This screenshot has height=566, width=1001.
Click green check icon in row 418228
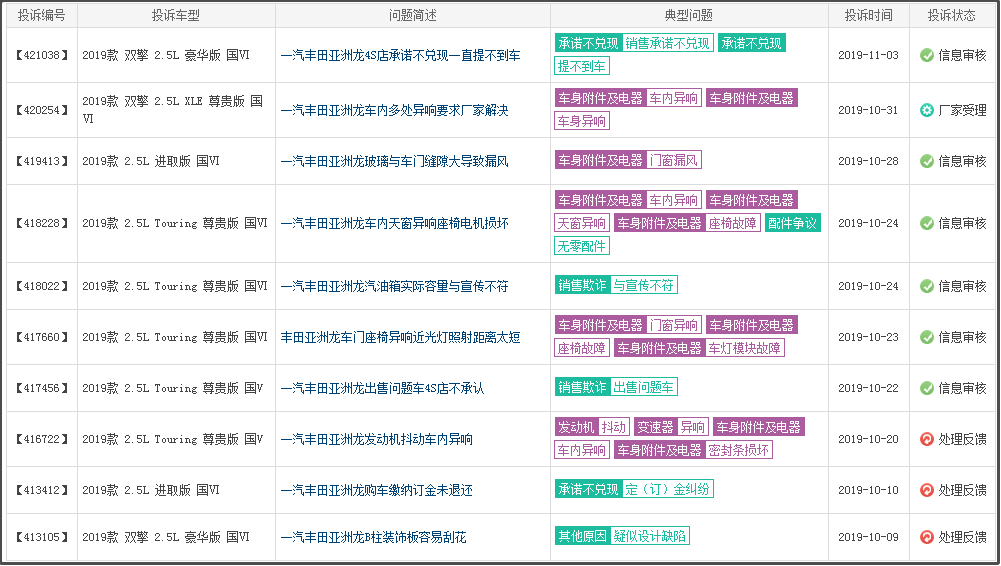tap(927, 223)
